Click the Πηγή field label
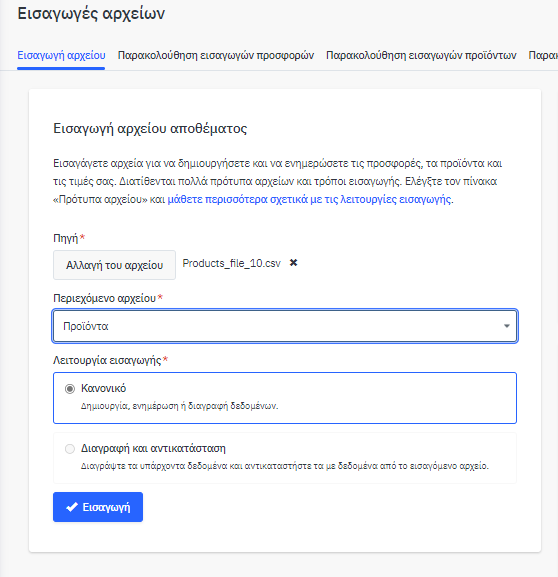 pyautogui.click(x=66, y=238)
